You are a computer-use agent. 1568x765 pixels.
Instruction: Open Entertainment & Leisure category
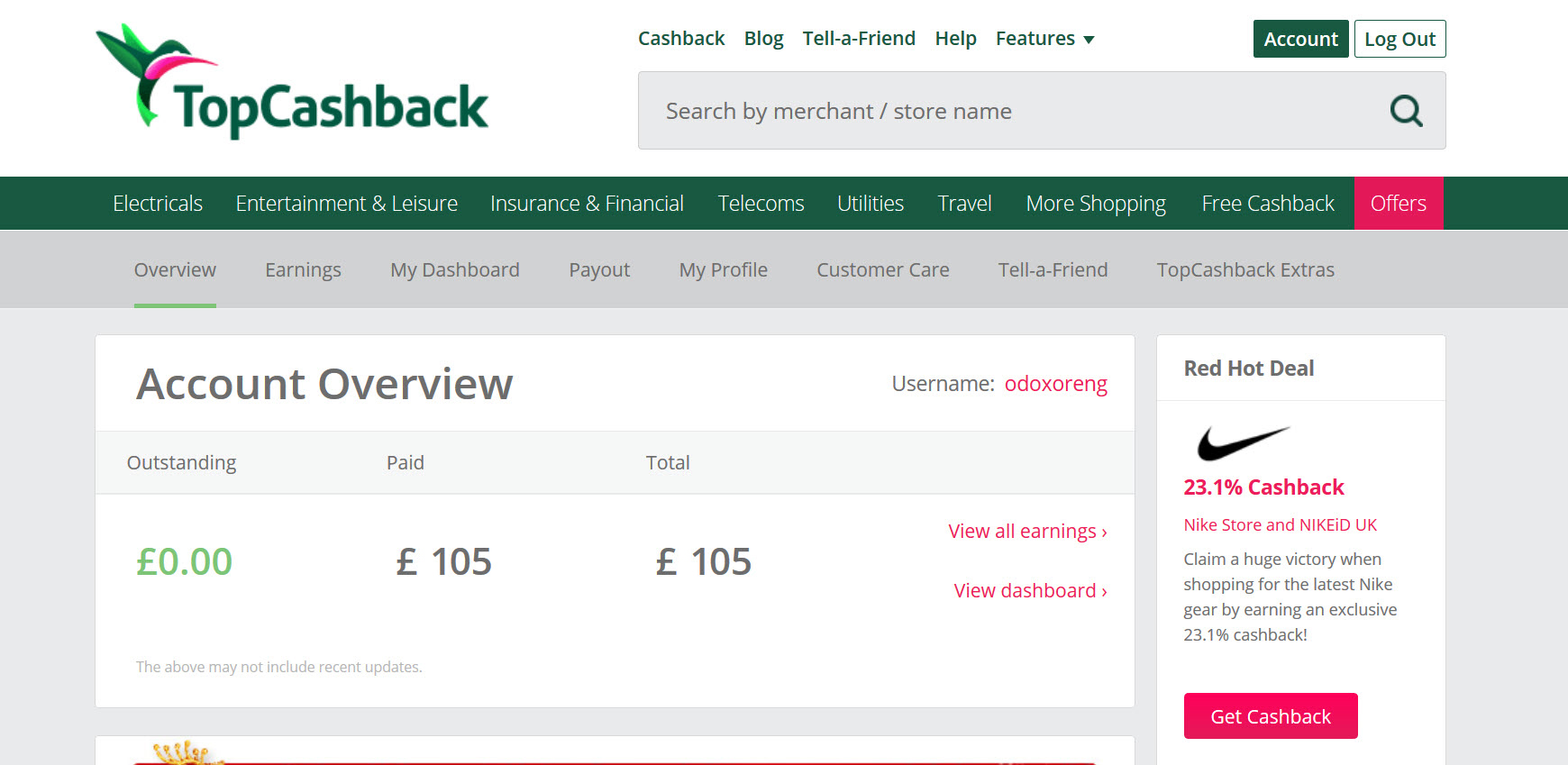coord(346,204)
